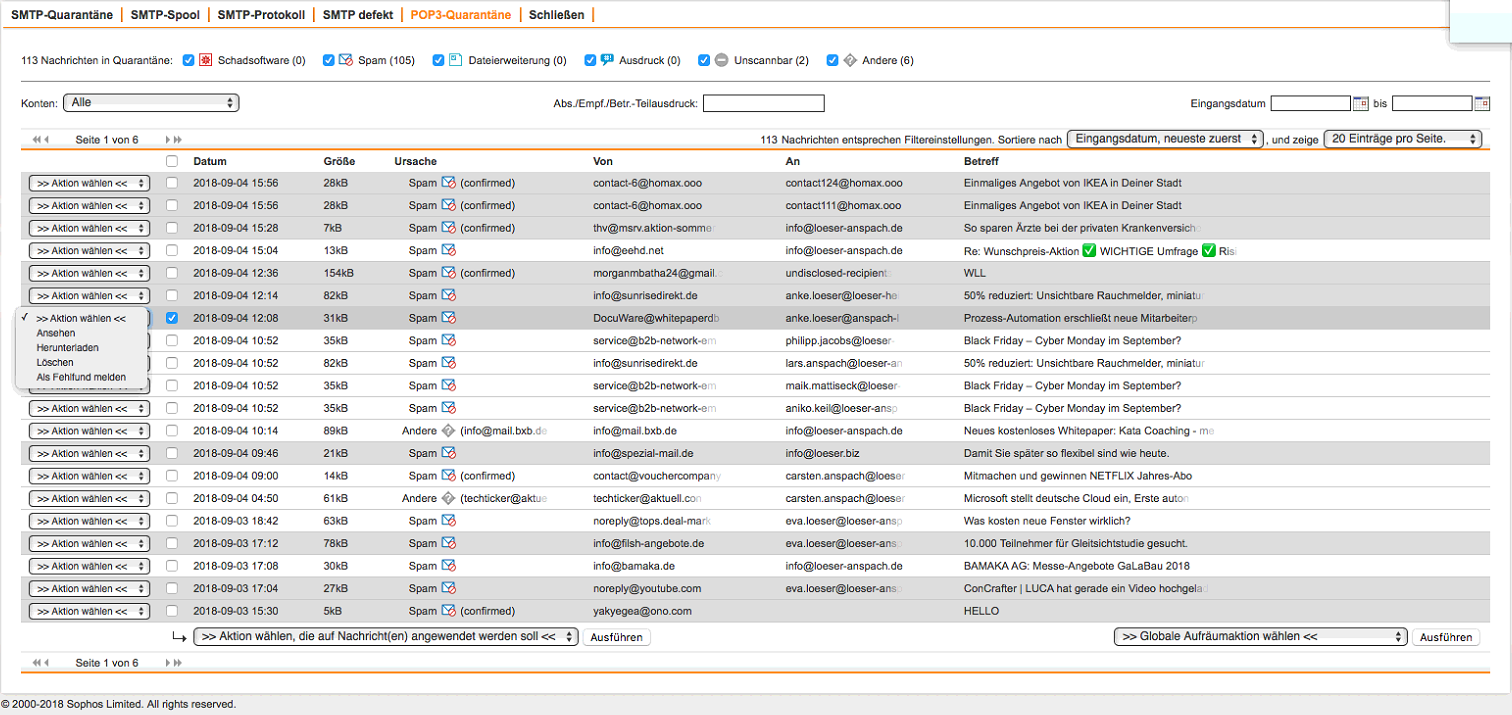Click spam icon in morganmbatha24@gmail row
Screen dimensions: 1512x715
click(x=449, y=273)
